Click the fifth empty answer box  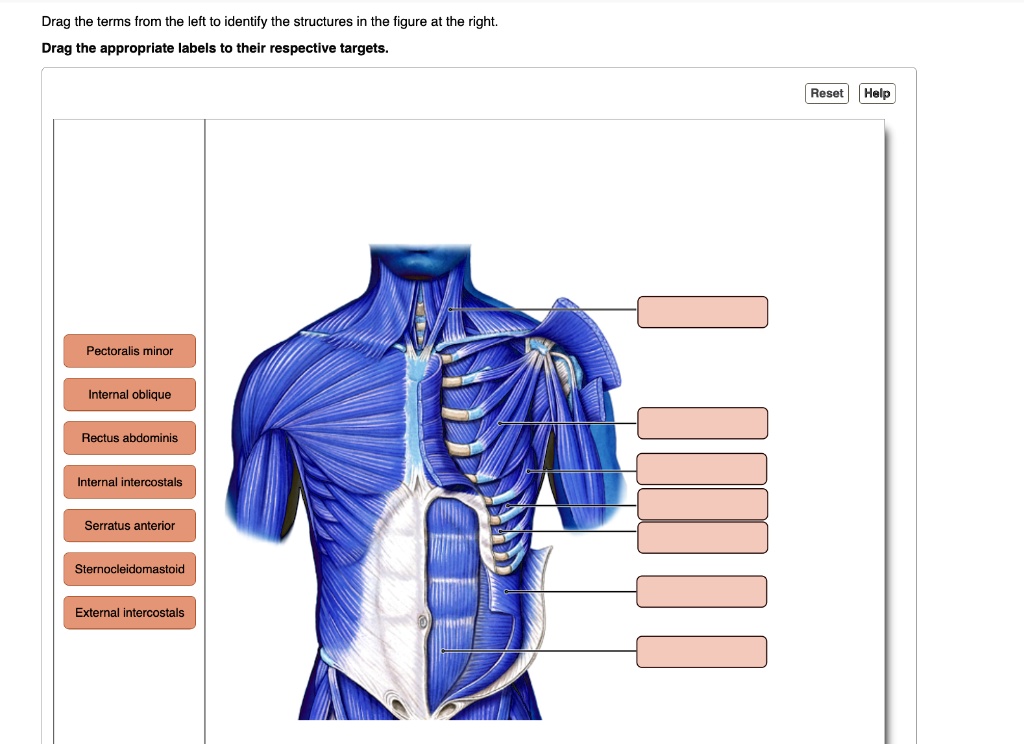(x=702, y=537)
